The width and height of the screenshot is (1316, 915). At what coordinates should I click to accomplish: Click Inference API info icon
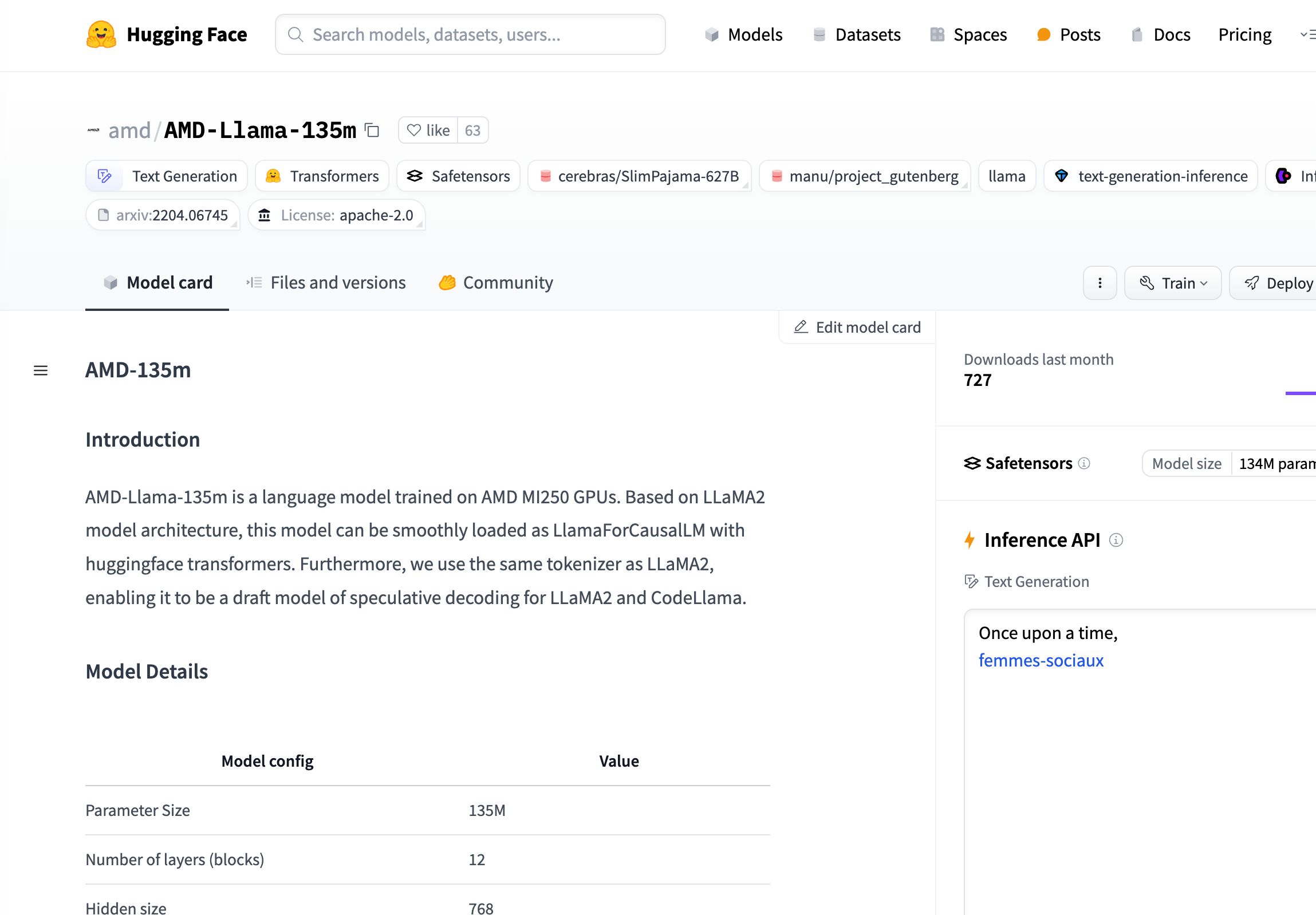tap(1116, 540)
